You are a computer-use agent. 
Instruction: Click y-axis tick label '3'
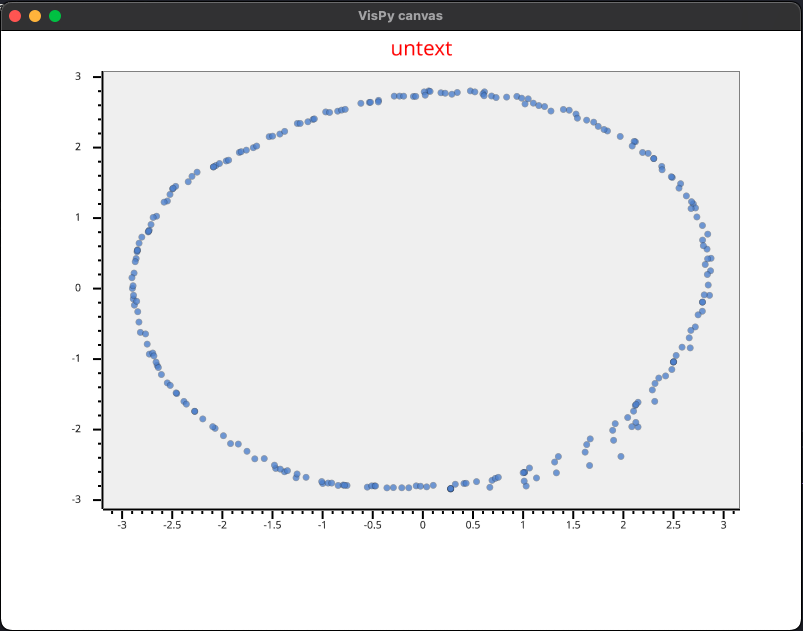pos(78,77)
